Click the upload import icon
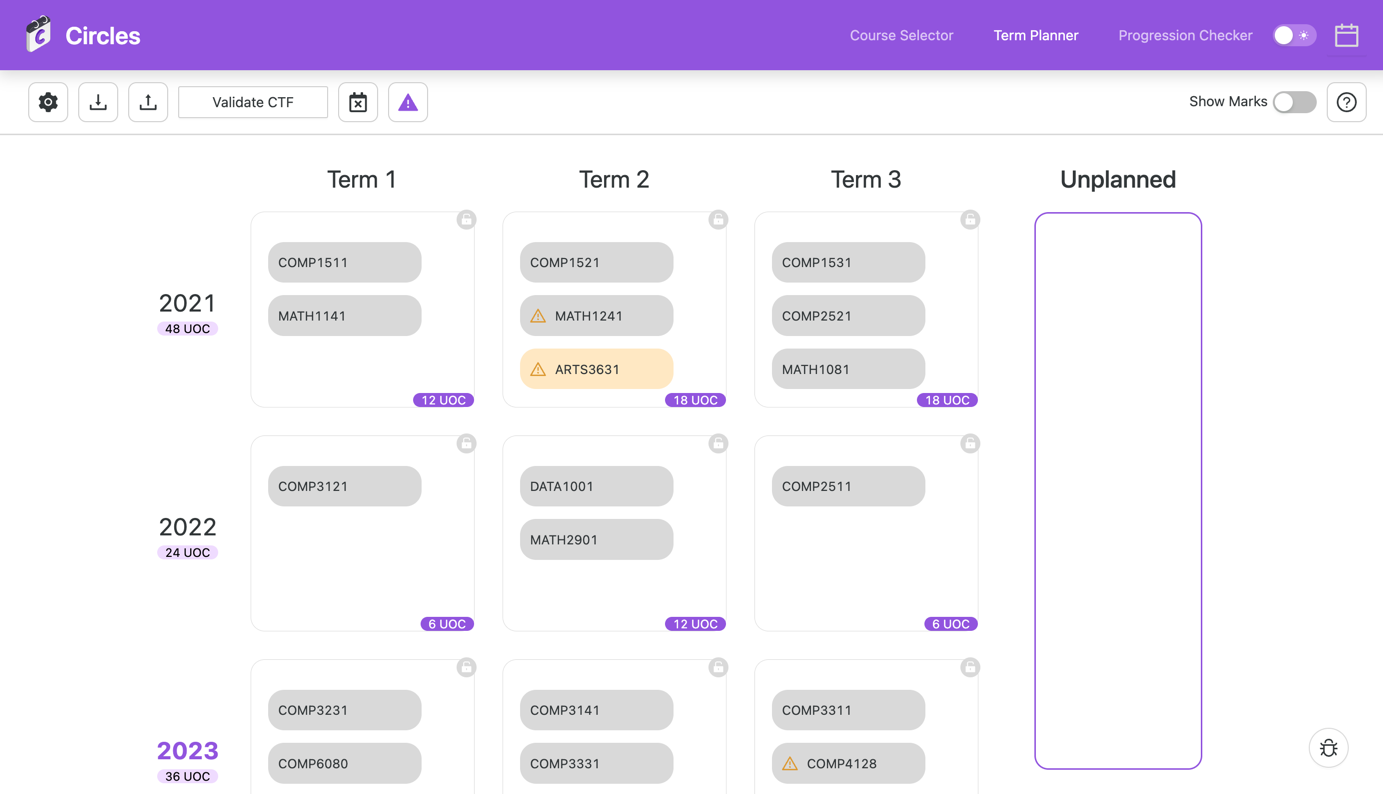 click(148, 102)
